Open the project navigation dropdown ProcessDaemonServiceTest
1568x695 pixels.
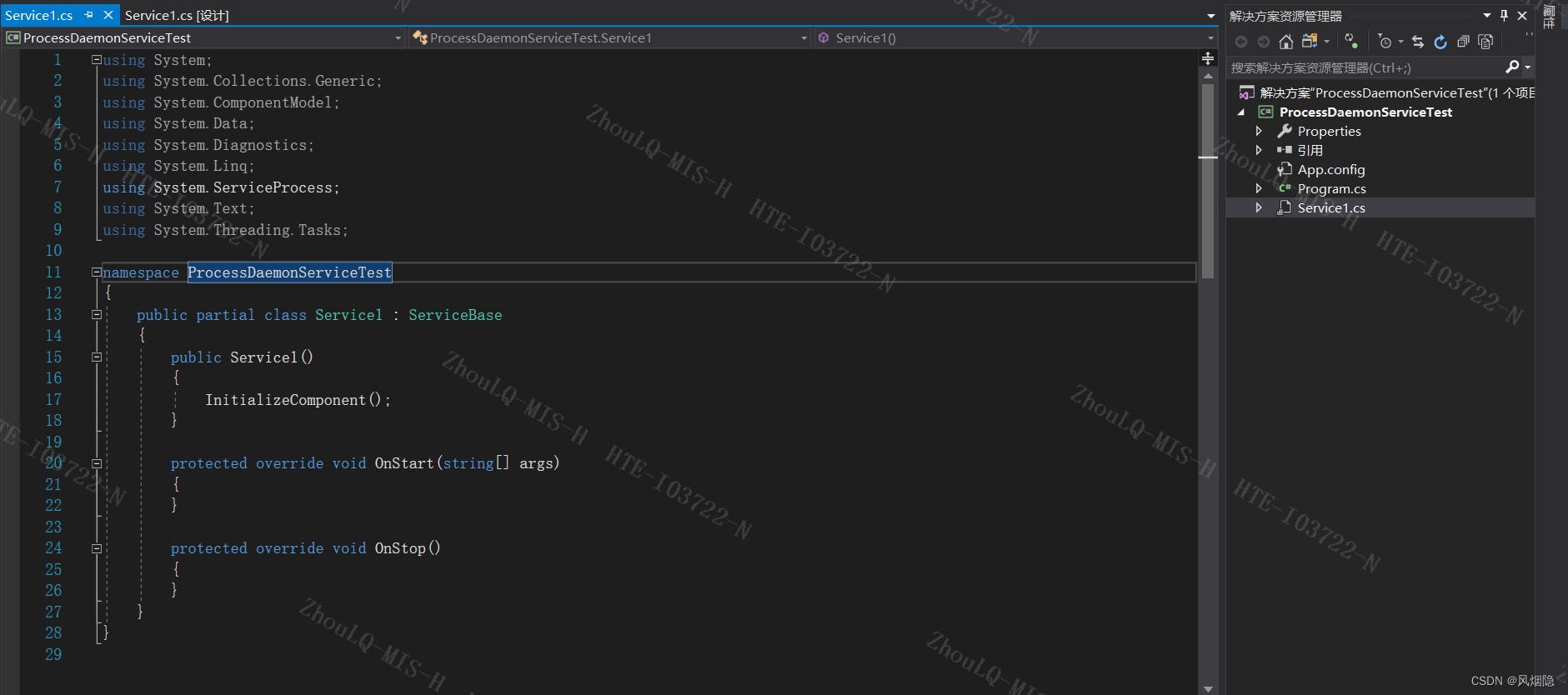(203, 37)
